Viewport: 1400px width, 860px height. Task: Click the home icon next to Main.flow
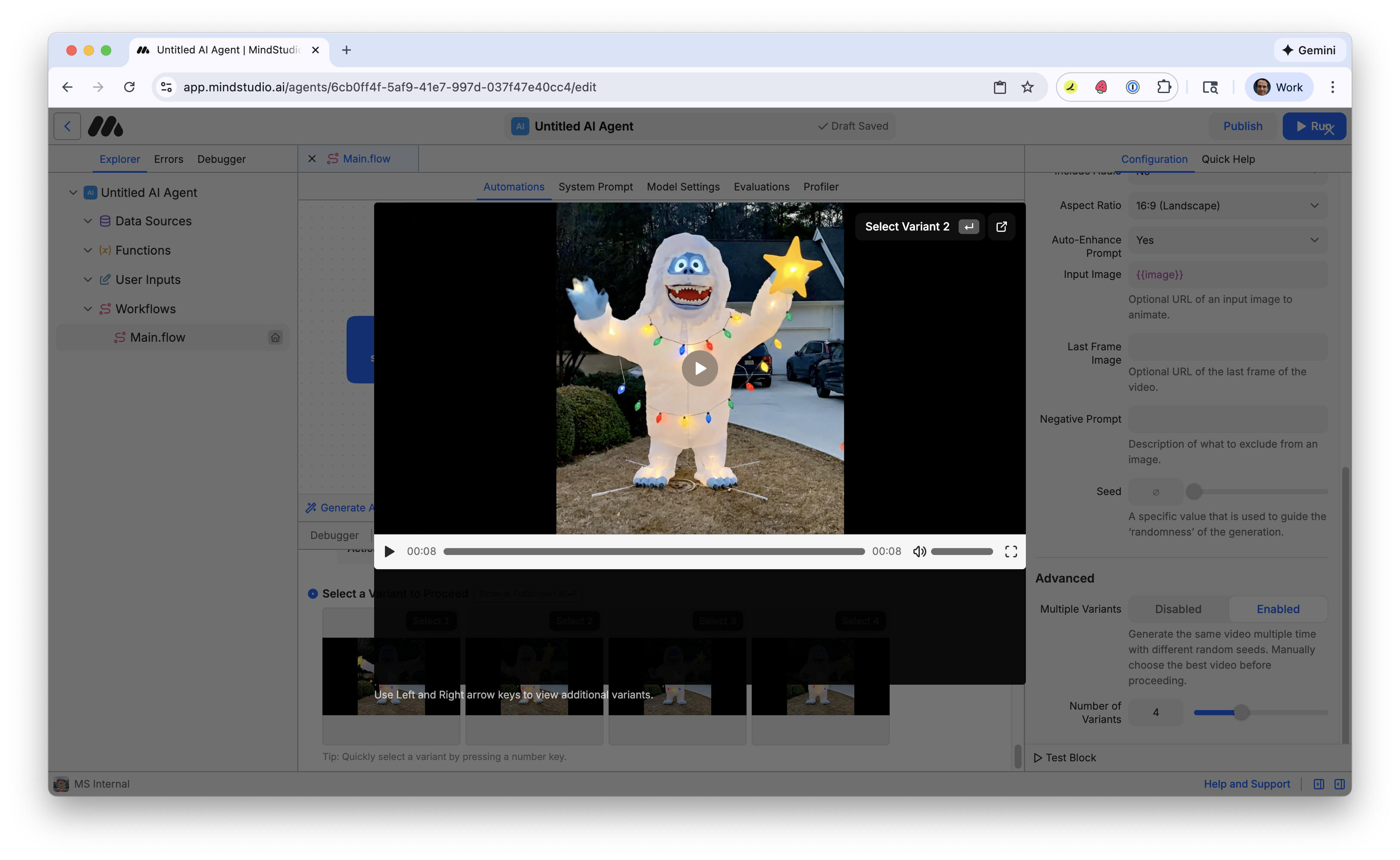(x=275, y=337)
